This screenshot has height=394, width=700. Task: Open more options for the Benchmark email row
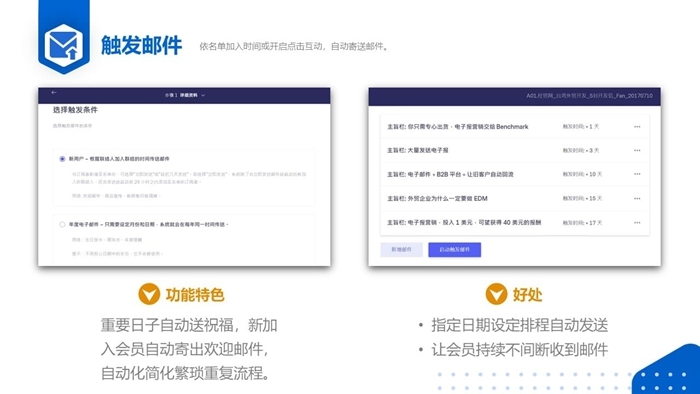[637, 127]
